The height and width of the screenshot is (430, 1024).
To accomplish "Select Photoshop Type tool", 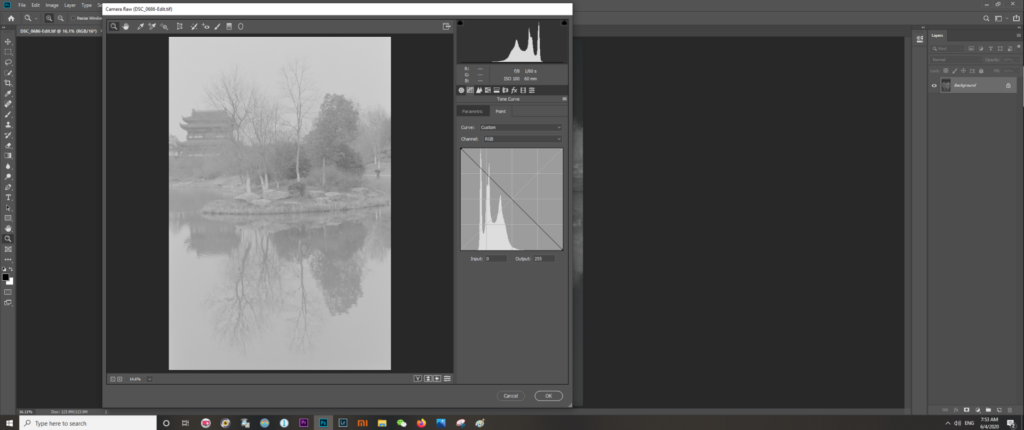I will [x=8, y=197].
